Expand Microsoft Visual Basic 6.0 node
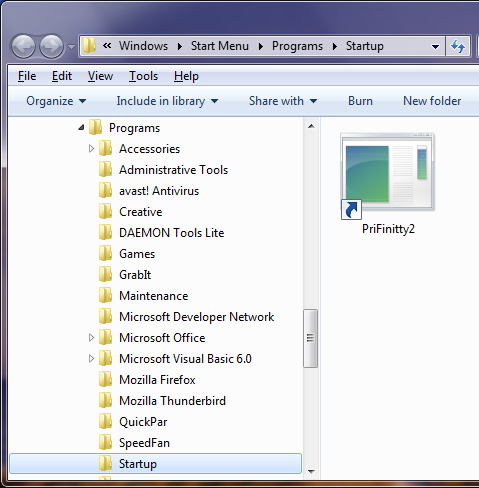Viewport: 479px width, 488px height. tap(91, 359)
